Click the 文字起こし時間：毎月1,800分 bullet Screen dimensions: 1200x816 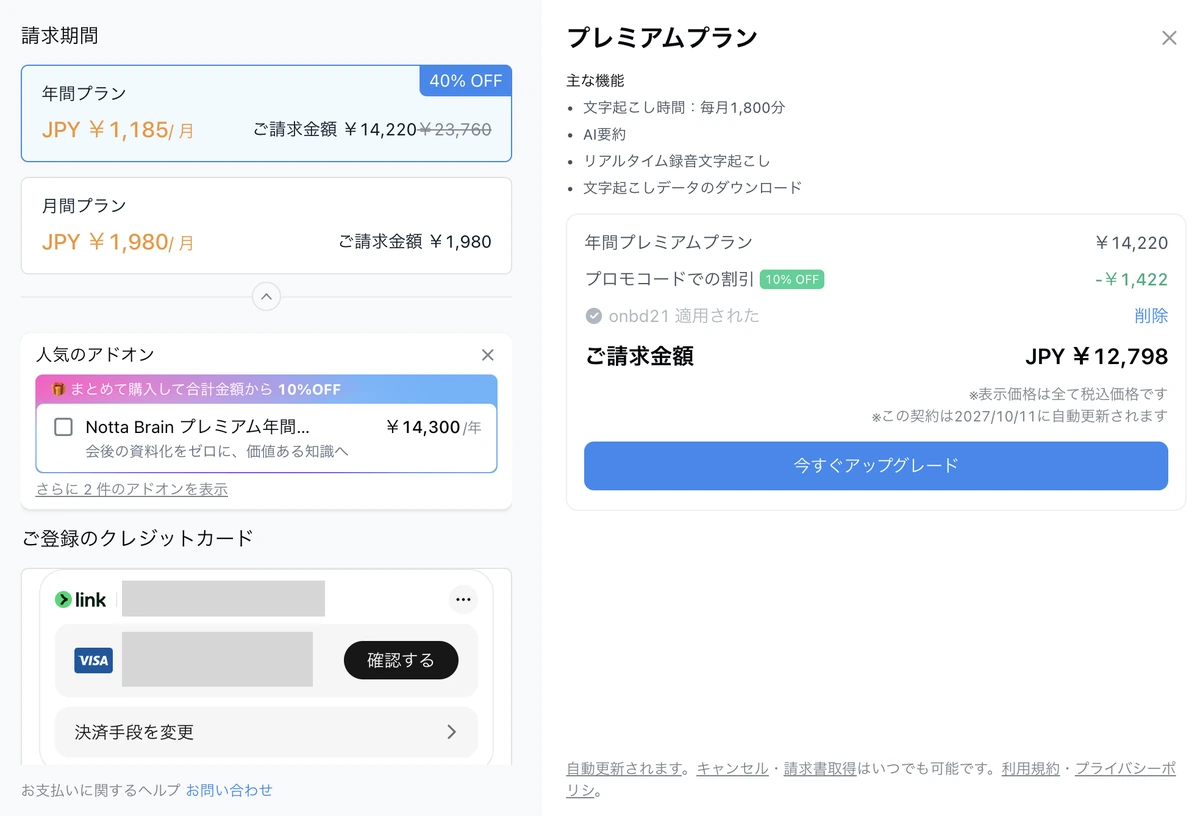(x=685, y=107)
